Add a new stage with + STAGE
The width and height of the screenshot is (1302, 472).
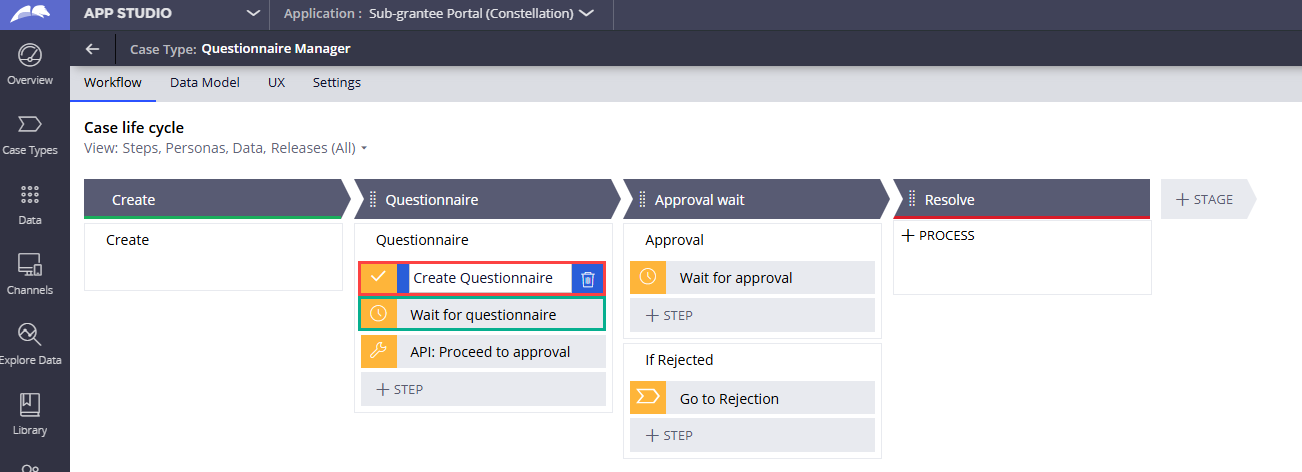[1205, 199]
